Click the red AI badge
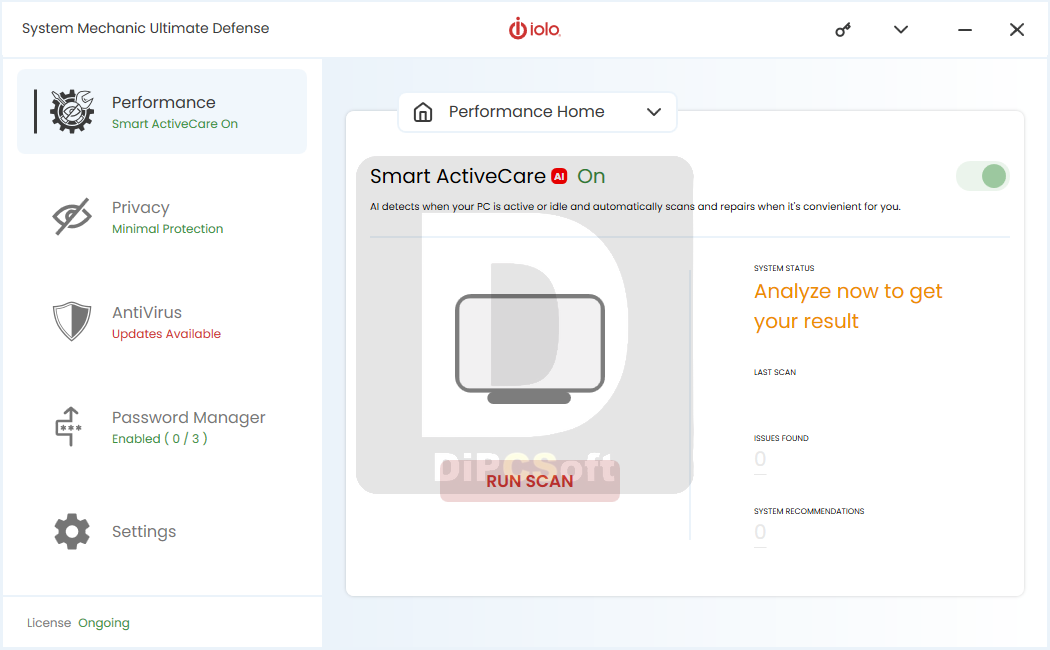The image size is (1050, 650). 559,176
